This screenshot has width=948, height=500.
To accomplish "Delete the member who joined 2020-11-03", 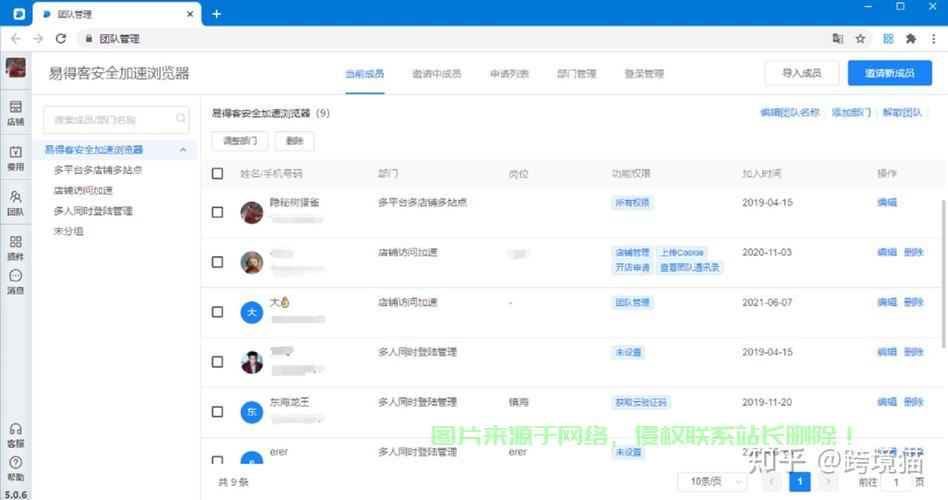I will [x=914, y=252].
